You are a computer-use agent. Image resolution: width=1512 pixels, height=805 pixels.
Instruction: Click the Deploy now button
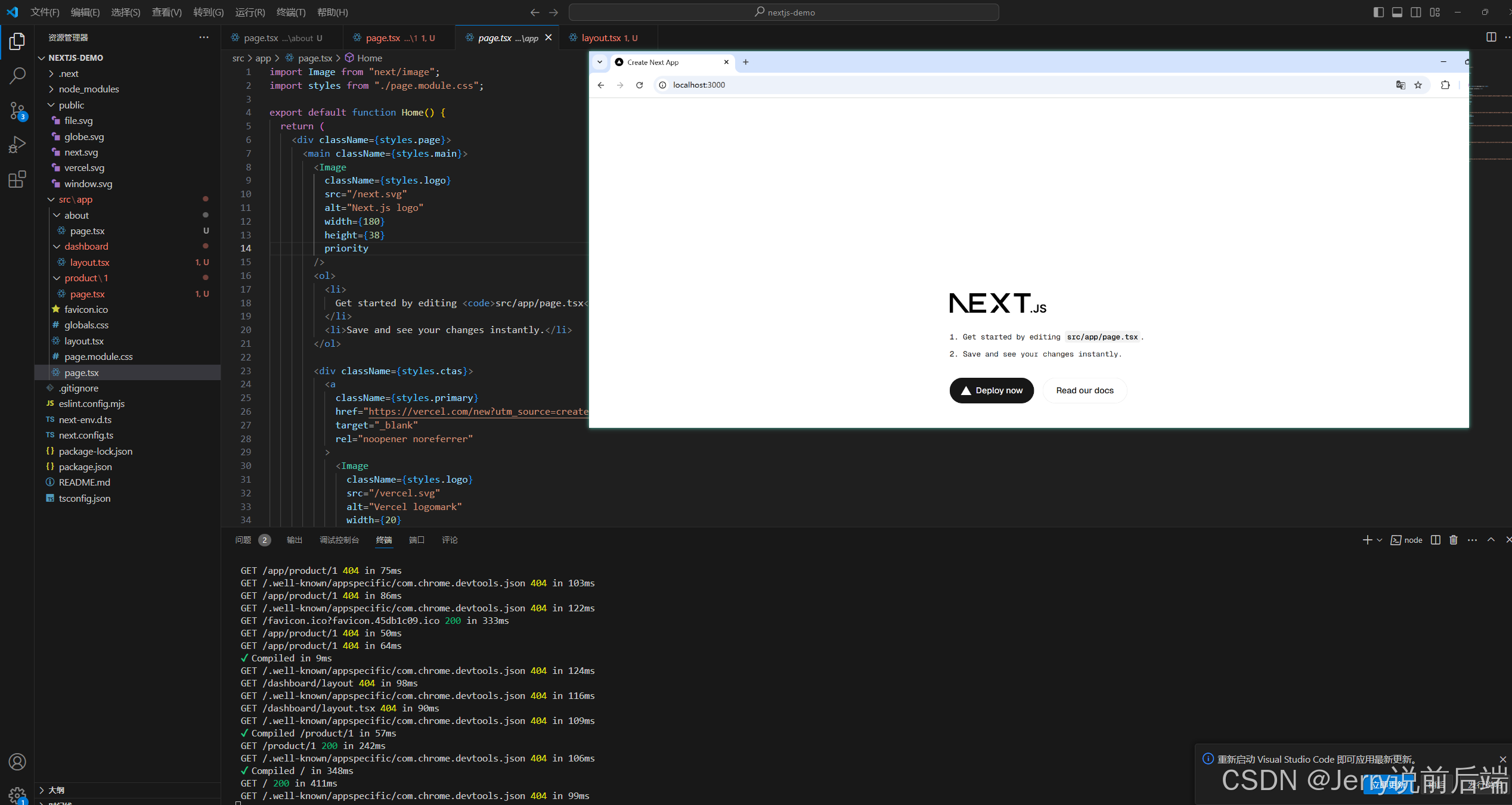(x=992, y=391)
